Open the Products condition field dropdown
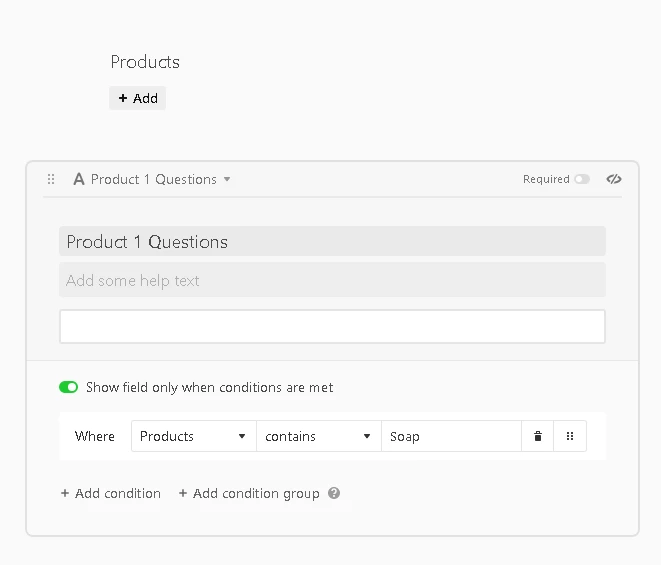The image size is (661, 565). click(x=193, y=436)
